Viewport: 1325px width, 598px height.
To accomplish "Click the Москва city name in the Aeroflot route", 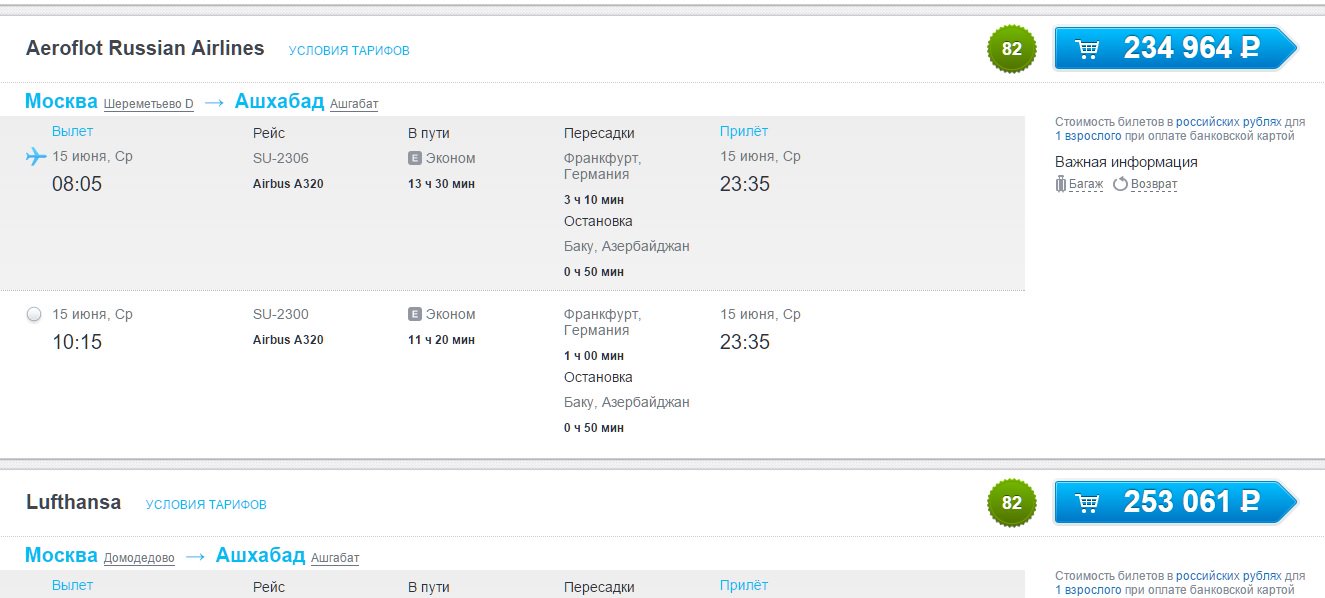I will 61,101.
